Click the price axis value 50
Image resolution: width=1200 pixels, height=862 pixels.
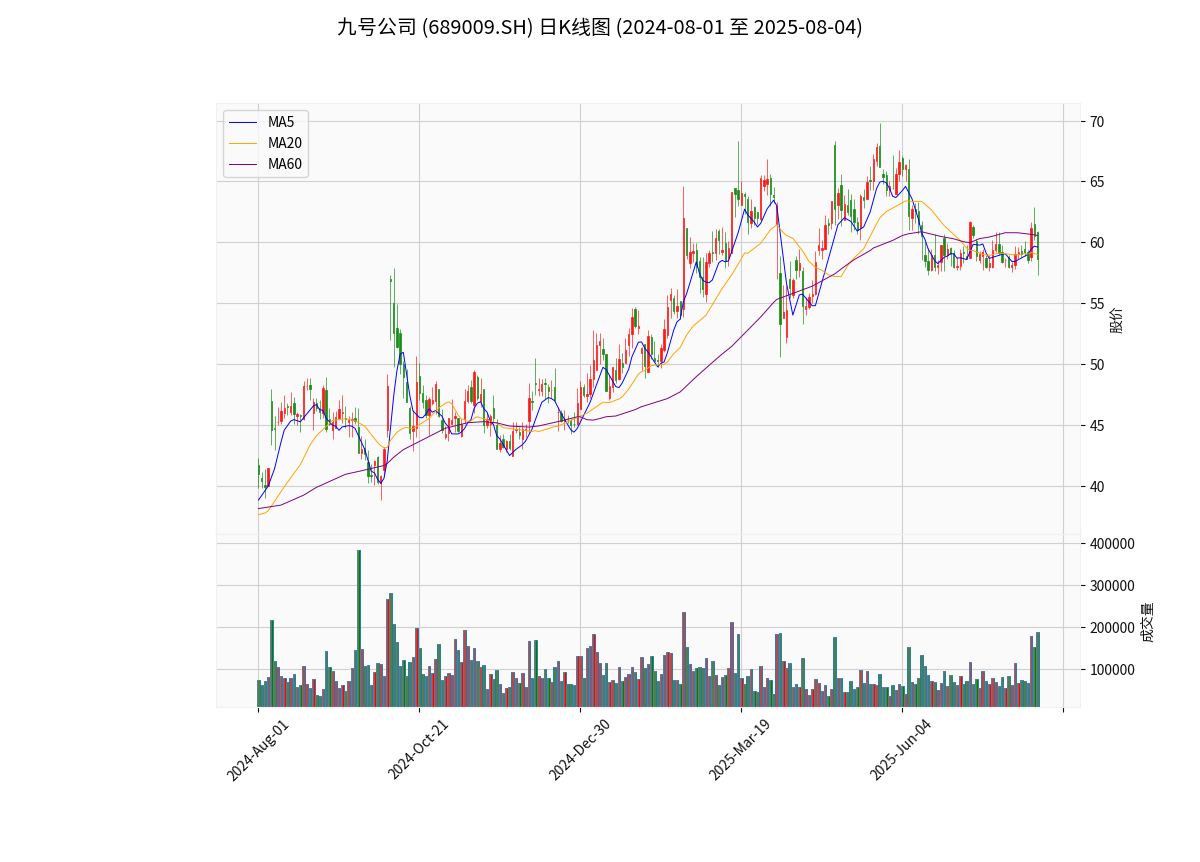tap(1097, 365)
